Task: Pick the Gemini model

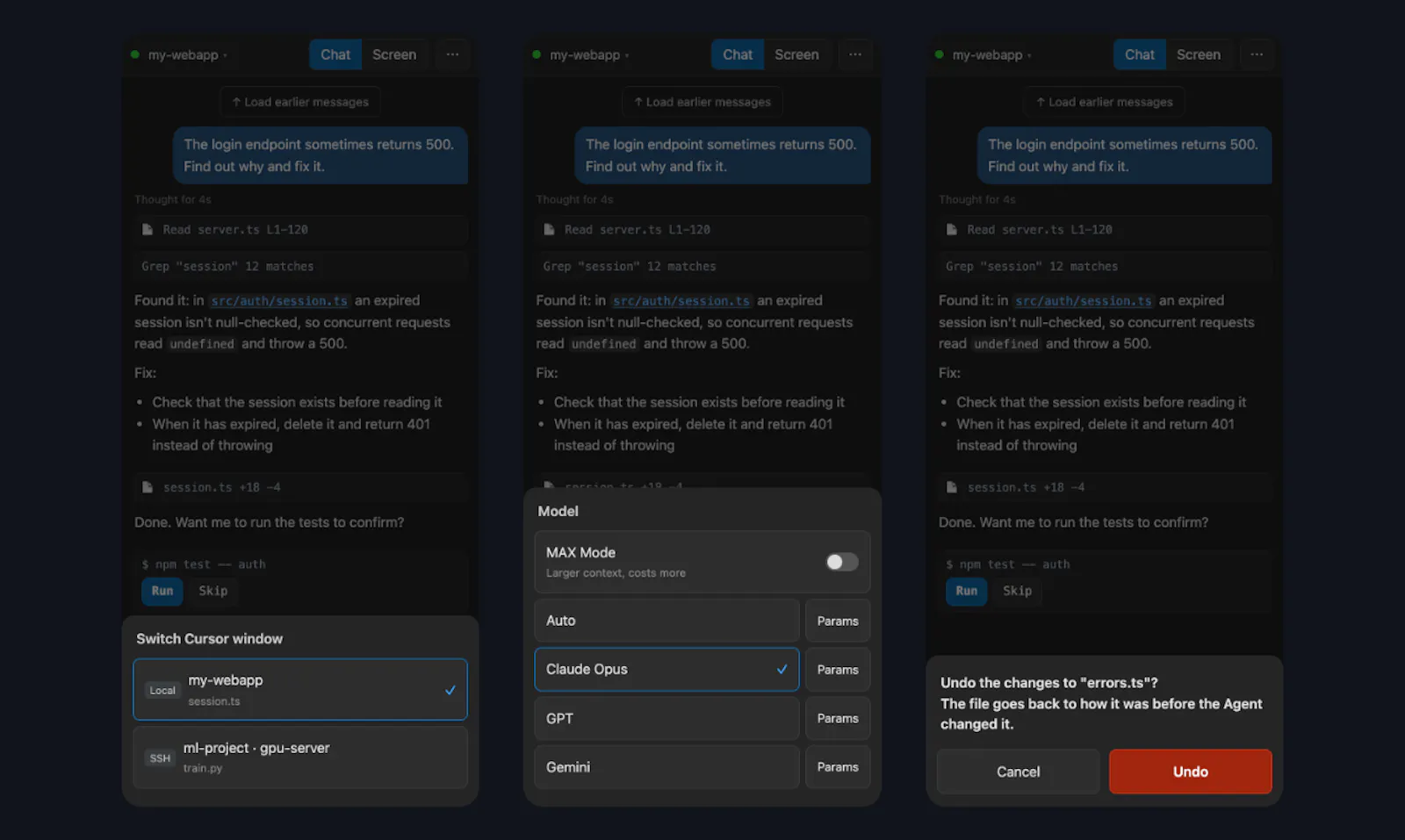Action: coord(666,767)
